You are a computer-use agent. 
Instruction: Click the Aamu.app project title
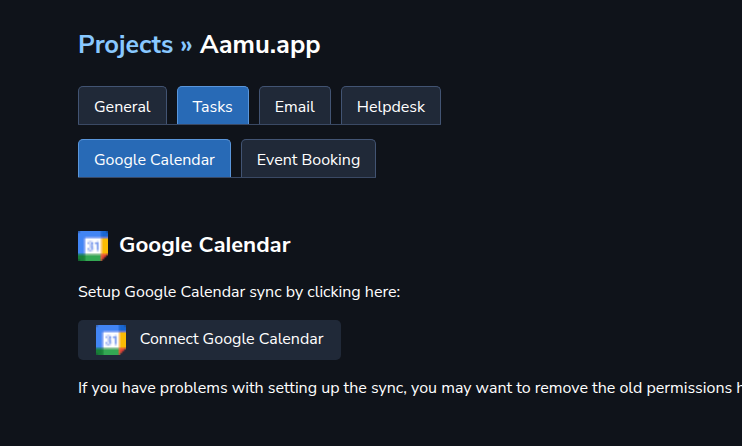tap(260, 45)
